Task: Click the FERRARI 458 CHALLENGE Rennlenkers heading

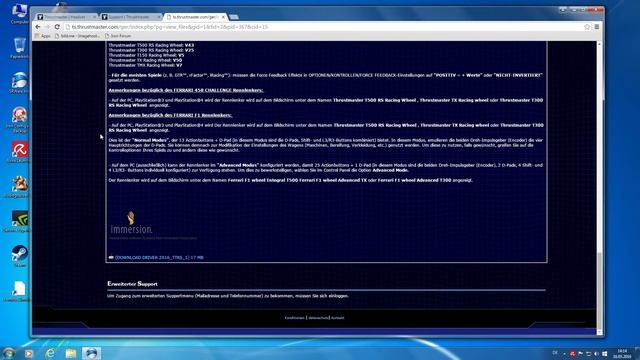Action: (x=186, y=90)
